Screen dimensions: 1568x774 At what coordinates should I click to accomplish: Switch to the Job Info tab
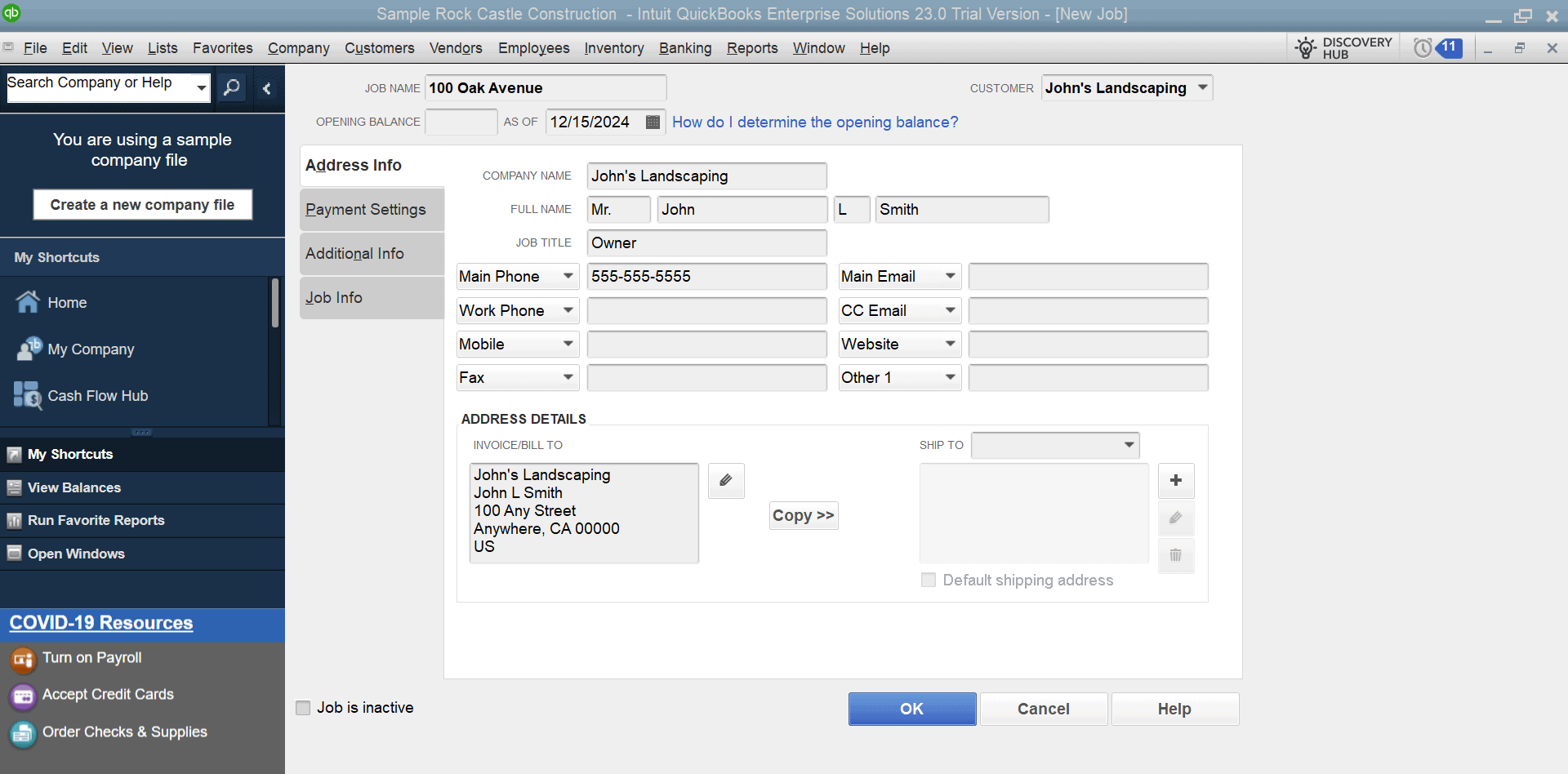point(372,298)
